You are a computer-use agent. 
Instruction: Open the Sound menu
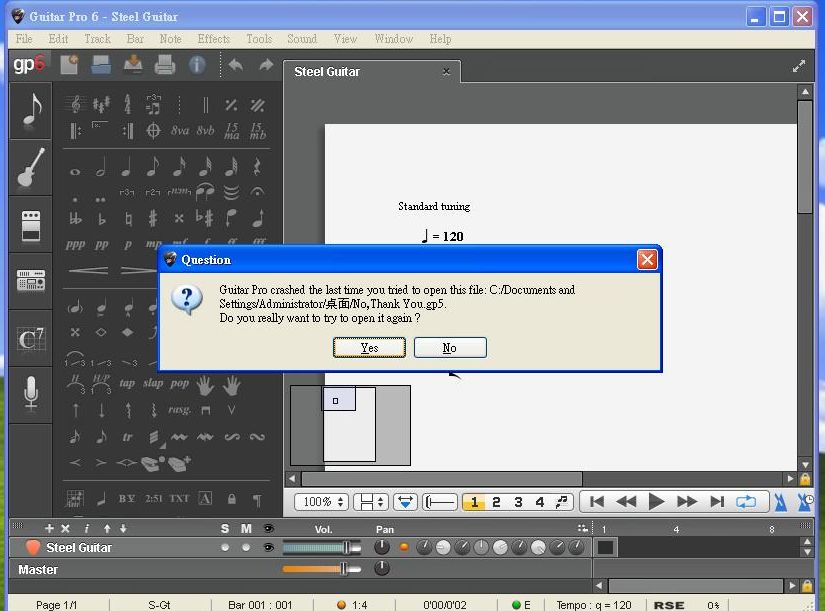click(302, 39)
